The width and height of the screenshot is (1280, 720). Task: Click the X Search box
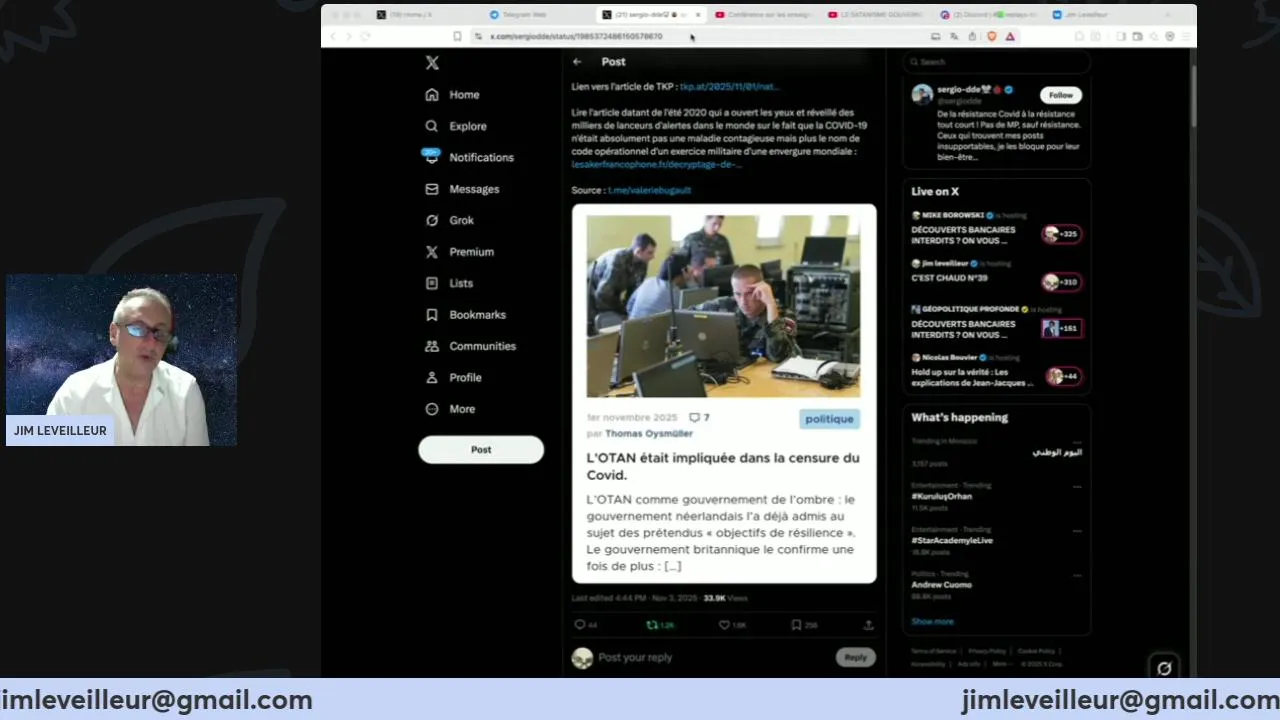(996, 62)
